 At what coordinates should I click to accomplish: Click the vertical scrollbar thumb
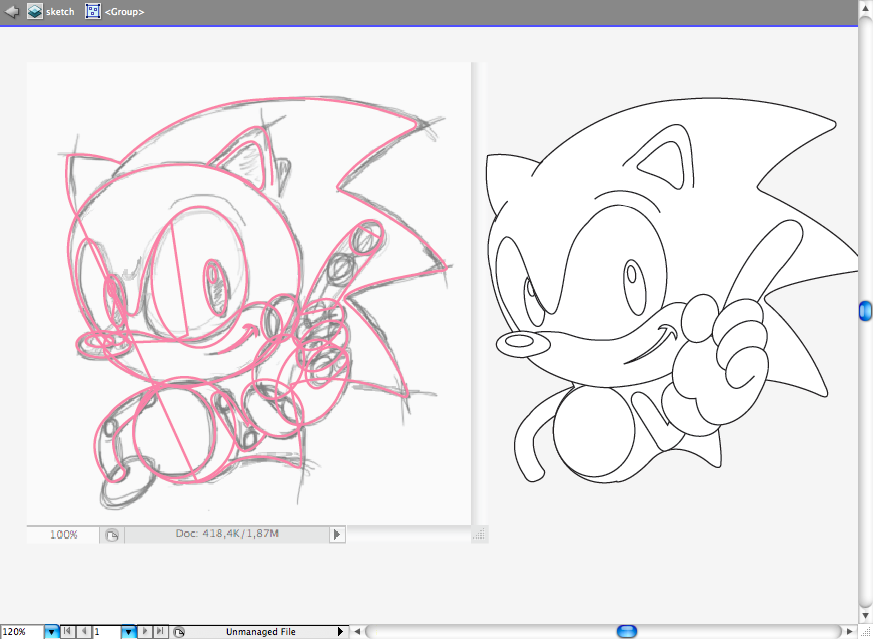pyautogui.click(x=865, y=311)
